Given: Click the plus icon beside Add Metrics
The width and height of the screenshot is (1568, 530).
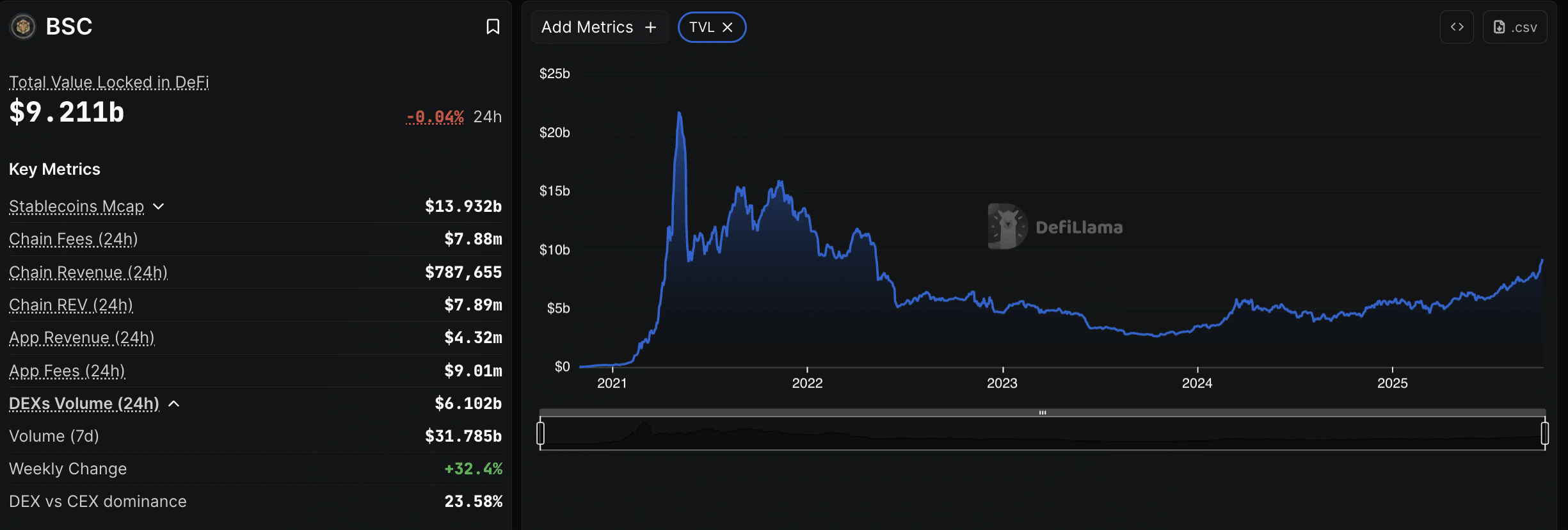Looking at the screenshot, I should coord(651,27).
